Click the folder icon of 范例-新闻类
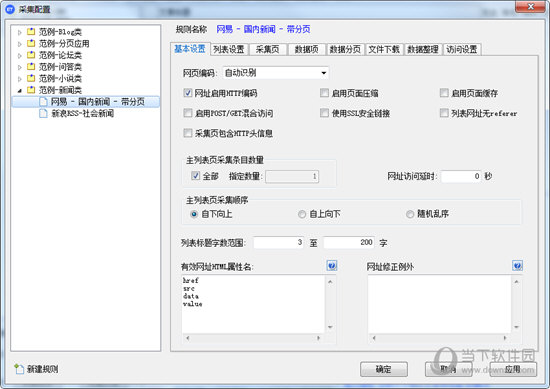Screen dimensions: 550x389 click(x=31, y=89)
